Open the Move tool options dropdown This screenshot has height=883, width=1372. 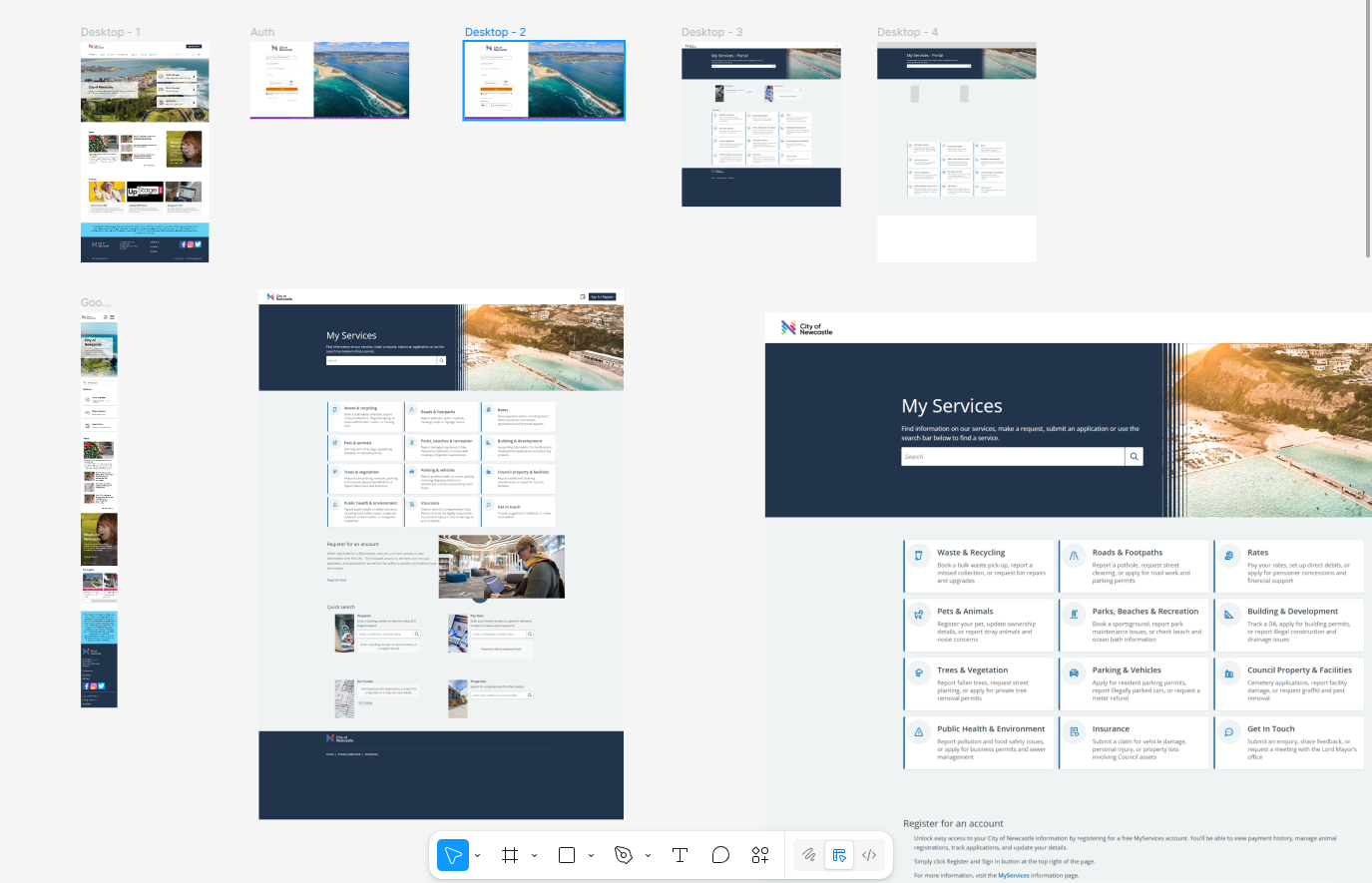tap(478, 855)
